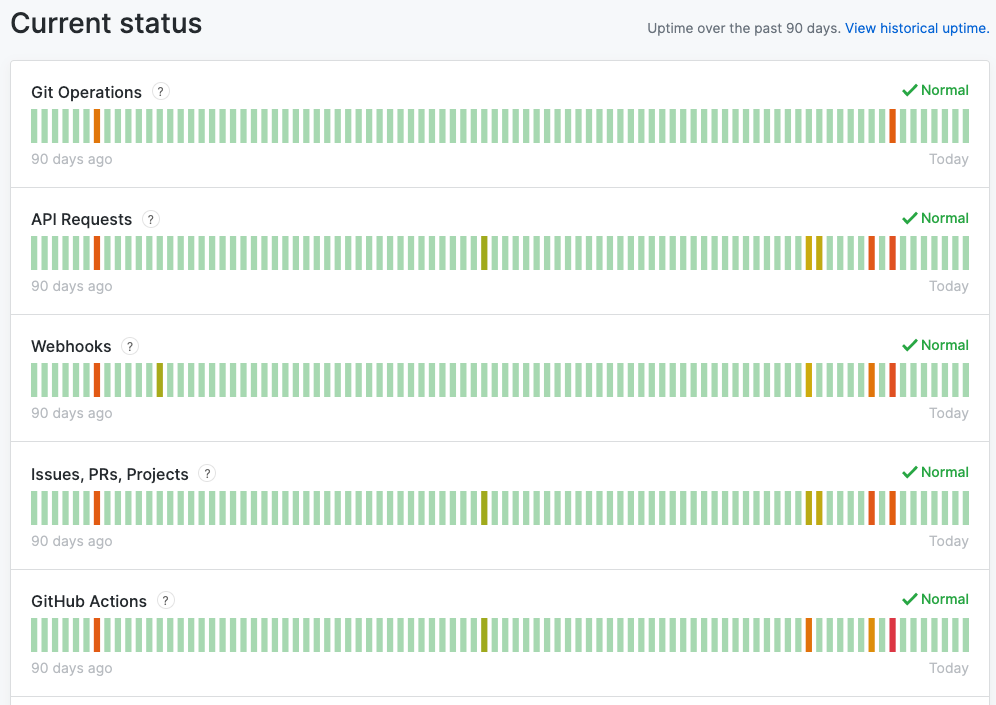Viewport: 996px width, 705px height.
Task: Click the orange bar in Issues, PRs, Projects timeline
Action: click(871, 508)
